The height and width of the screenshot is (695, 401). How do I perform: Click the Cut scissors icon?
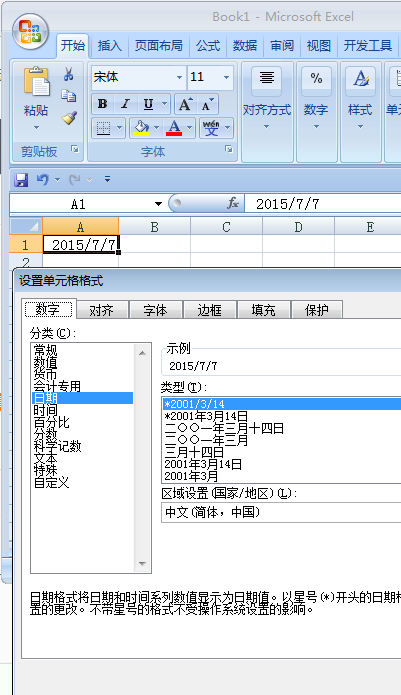(69, 74)
